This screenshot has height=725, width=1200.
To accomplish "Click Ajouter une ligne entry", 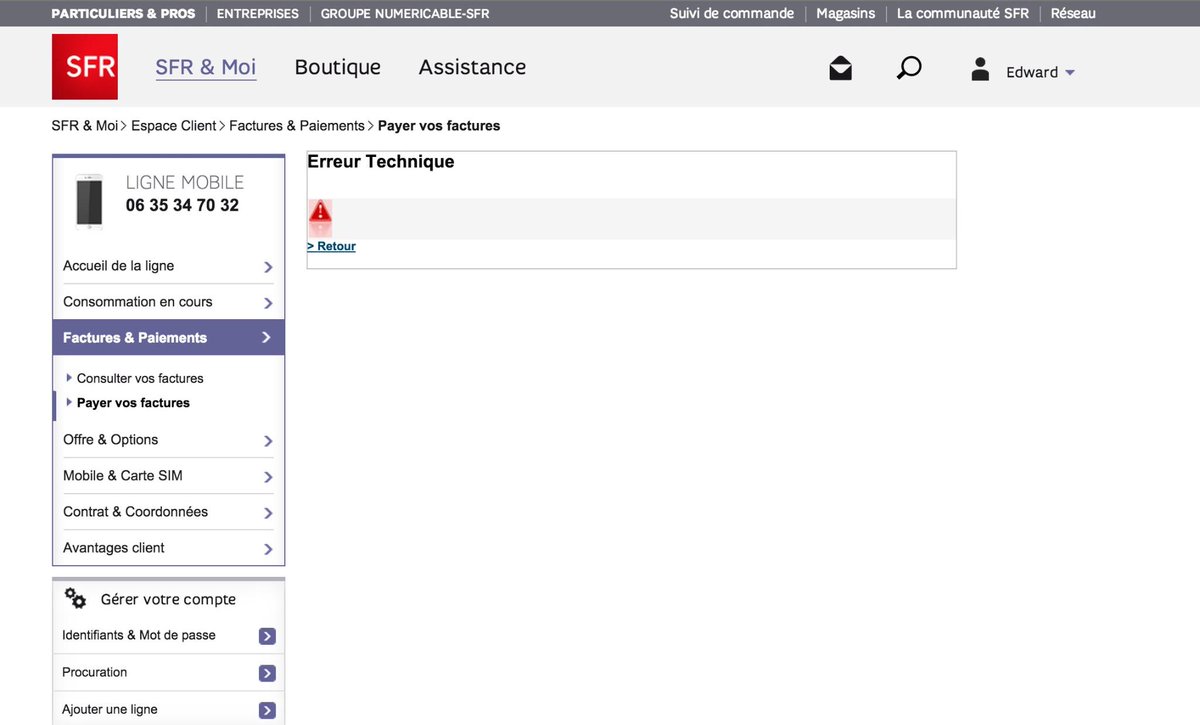I will 110,709.
